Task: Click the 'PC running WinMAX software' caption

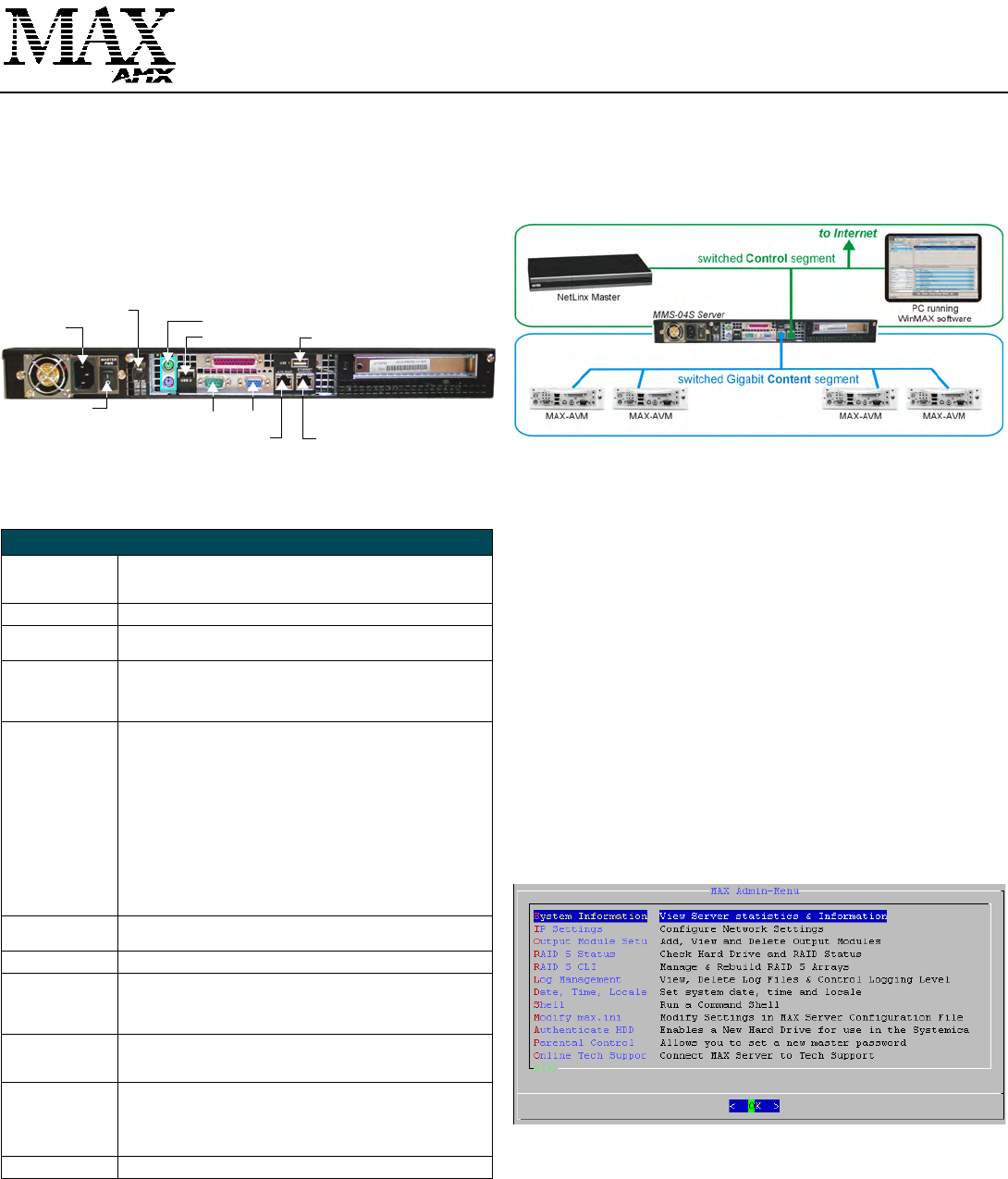Action: 934,313
